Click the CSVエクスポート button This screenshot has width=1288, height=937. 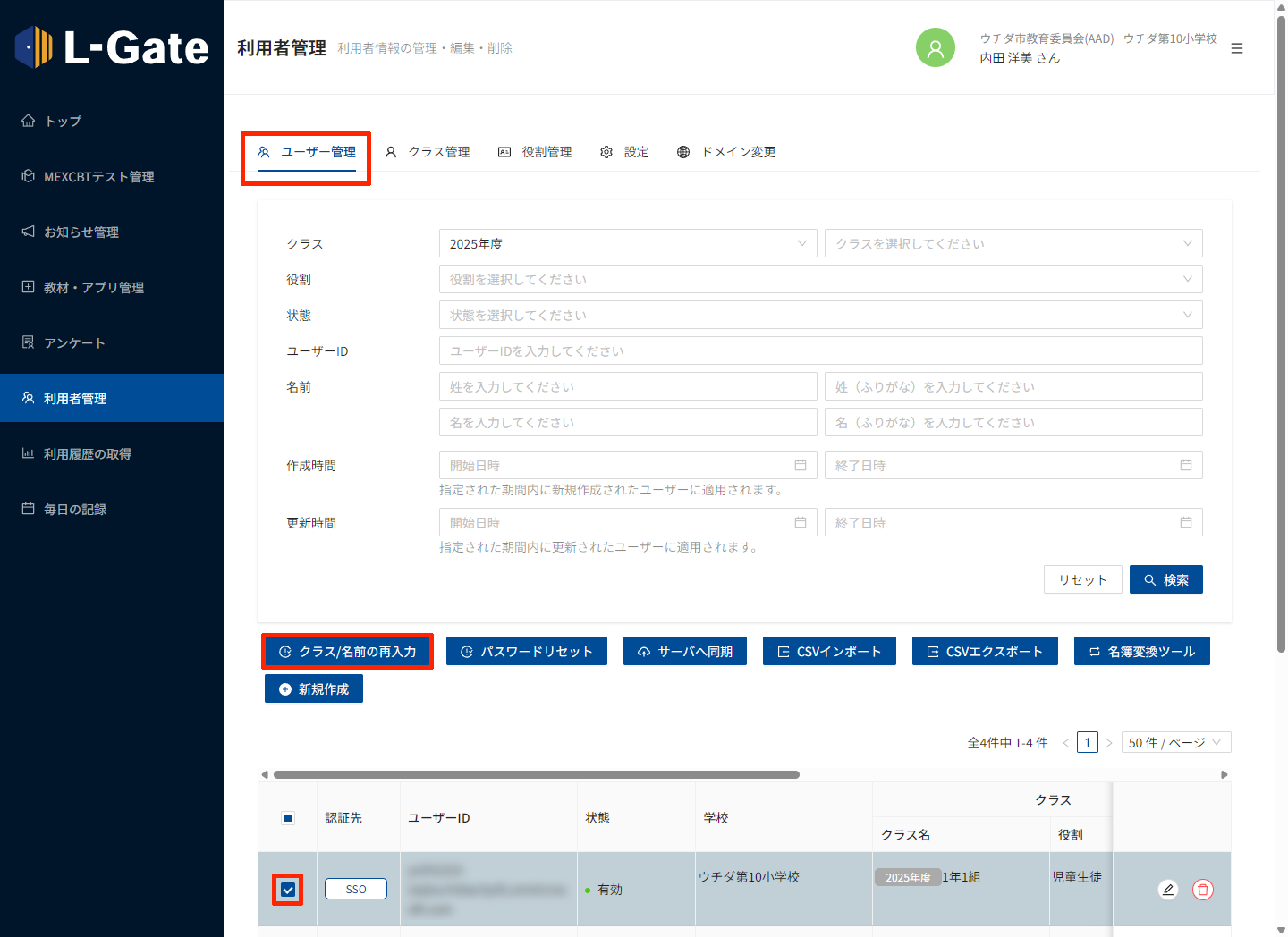(985, 652)
